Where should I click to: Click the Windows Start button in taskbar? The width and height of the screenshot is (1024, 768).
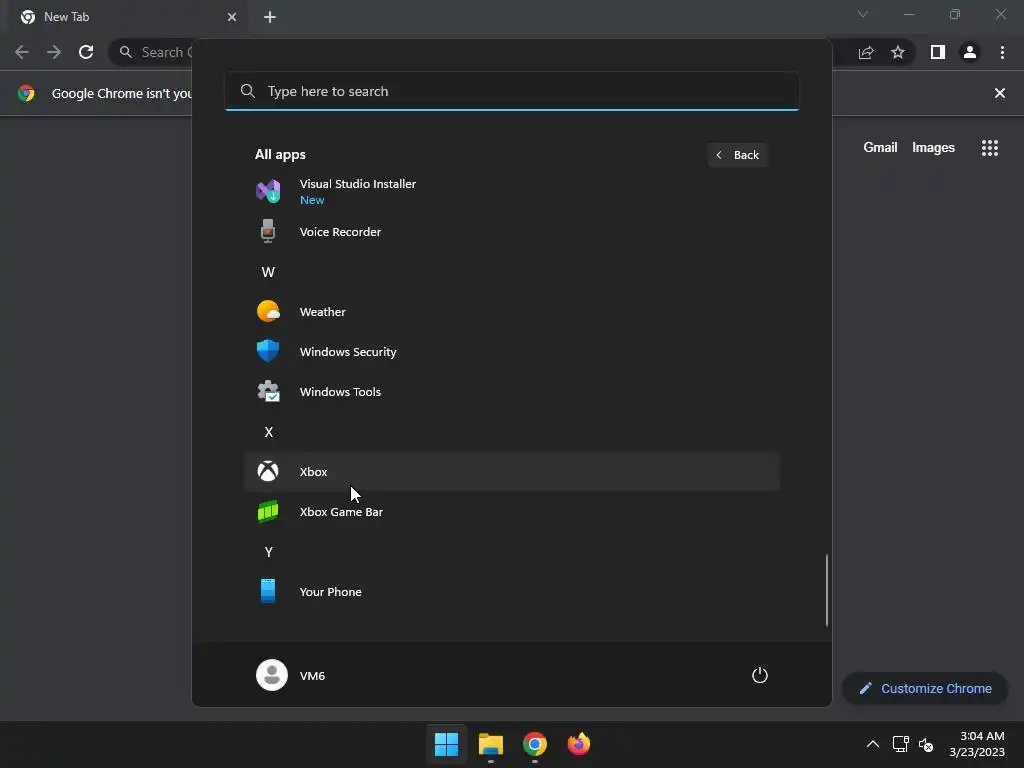447,744
